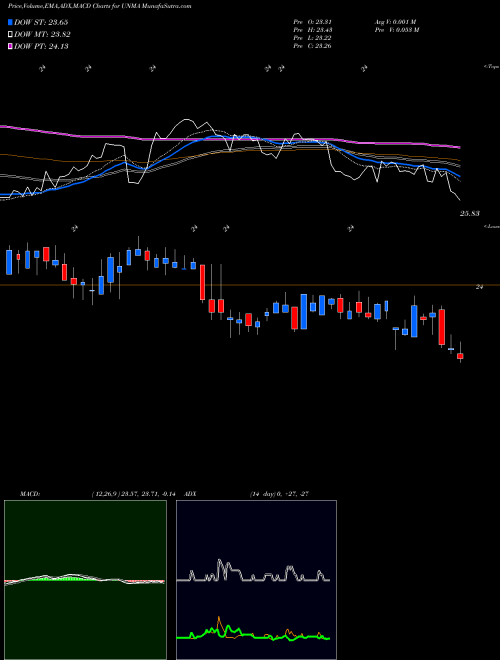The height and width of the screenshot is (660, 500).
Task: Select the 'DOW MT: 23.82' legend text
Action: click(x=42, y=35)
